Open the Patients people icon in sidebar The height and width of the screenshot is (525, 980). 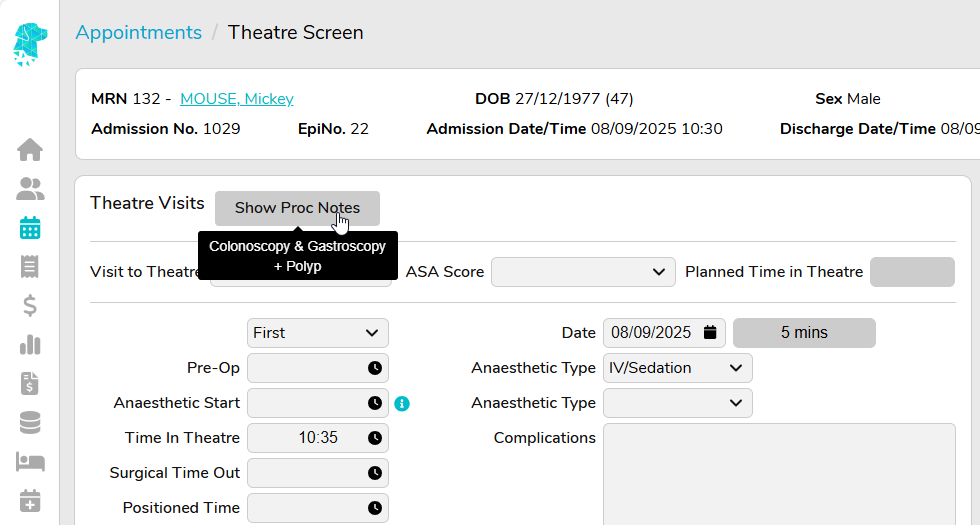pos(30,189)
